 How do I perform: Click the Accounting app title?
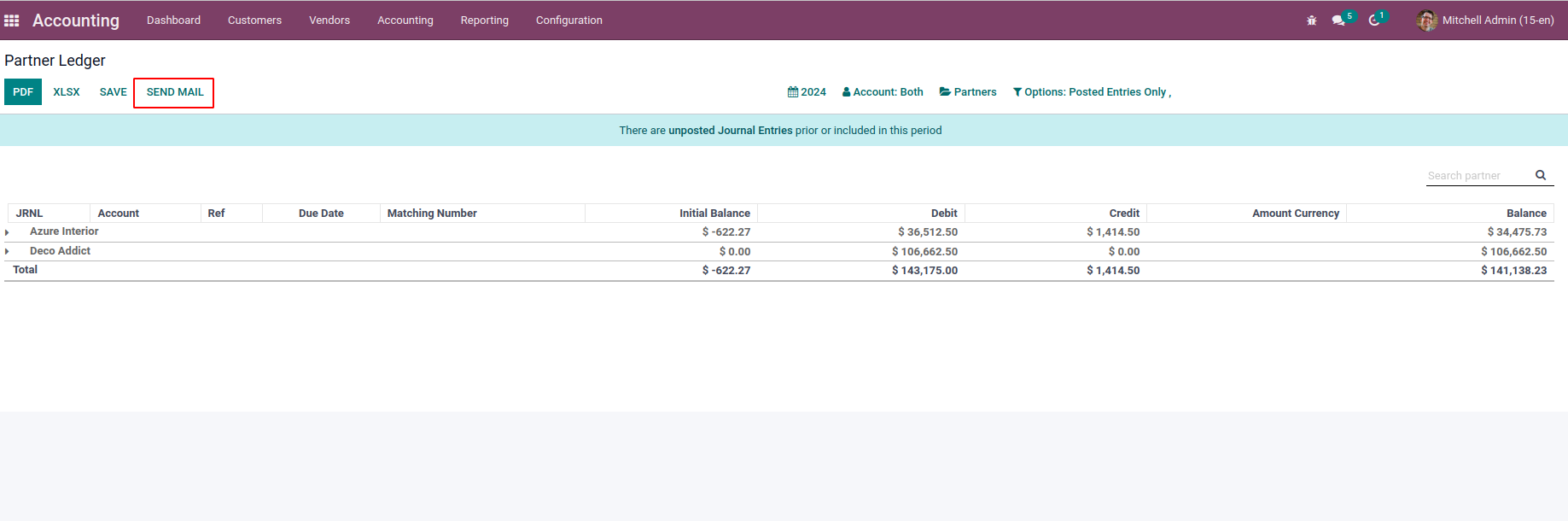click(x=76, y=20)
